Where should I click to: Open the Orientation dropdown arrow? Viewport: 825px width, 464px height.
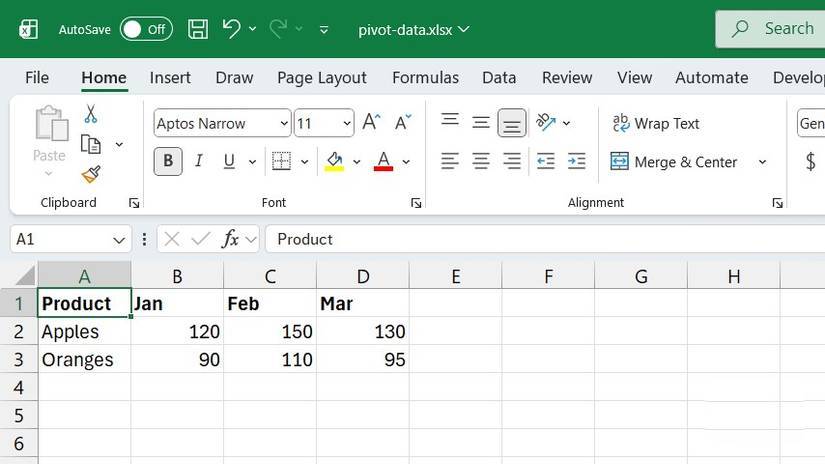566,123
